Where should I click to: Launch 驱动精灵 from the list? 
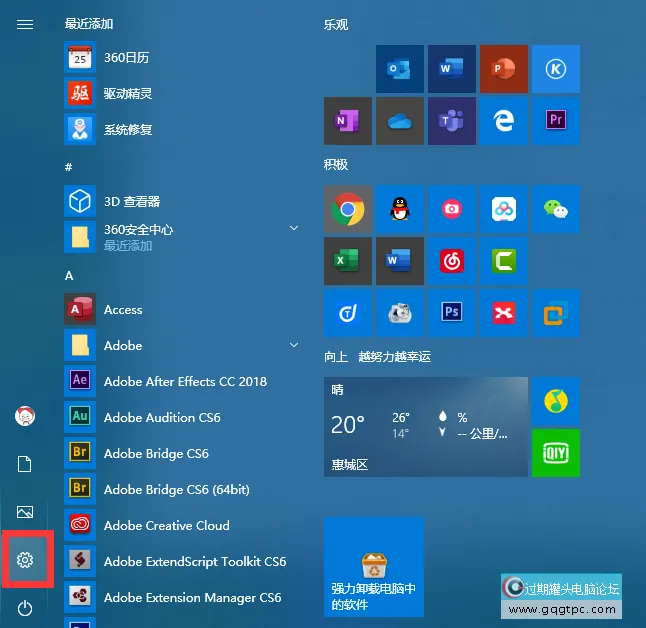click(x=181, y=93)
